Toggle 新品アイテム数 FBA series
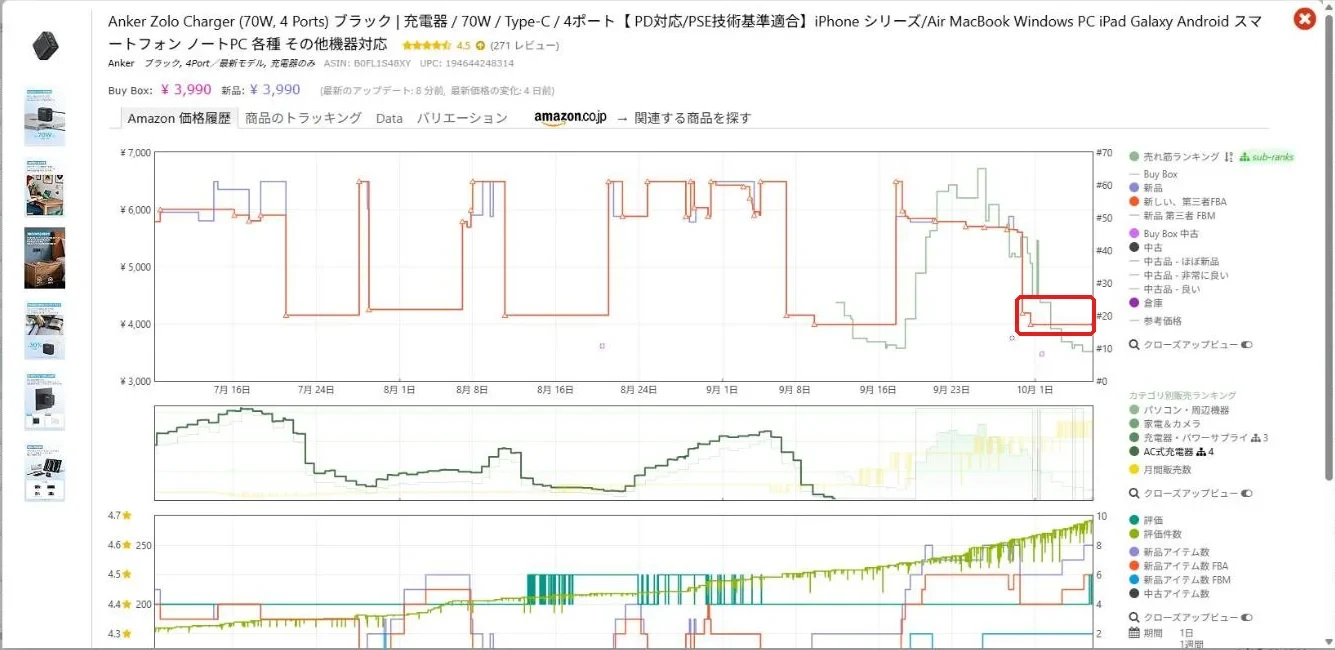This screenshot has width=1335, height=650. [x=1179, y=566]
